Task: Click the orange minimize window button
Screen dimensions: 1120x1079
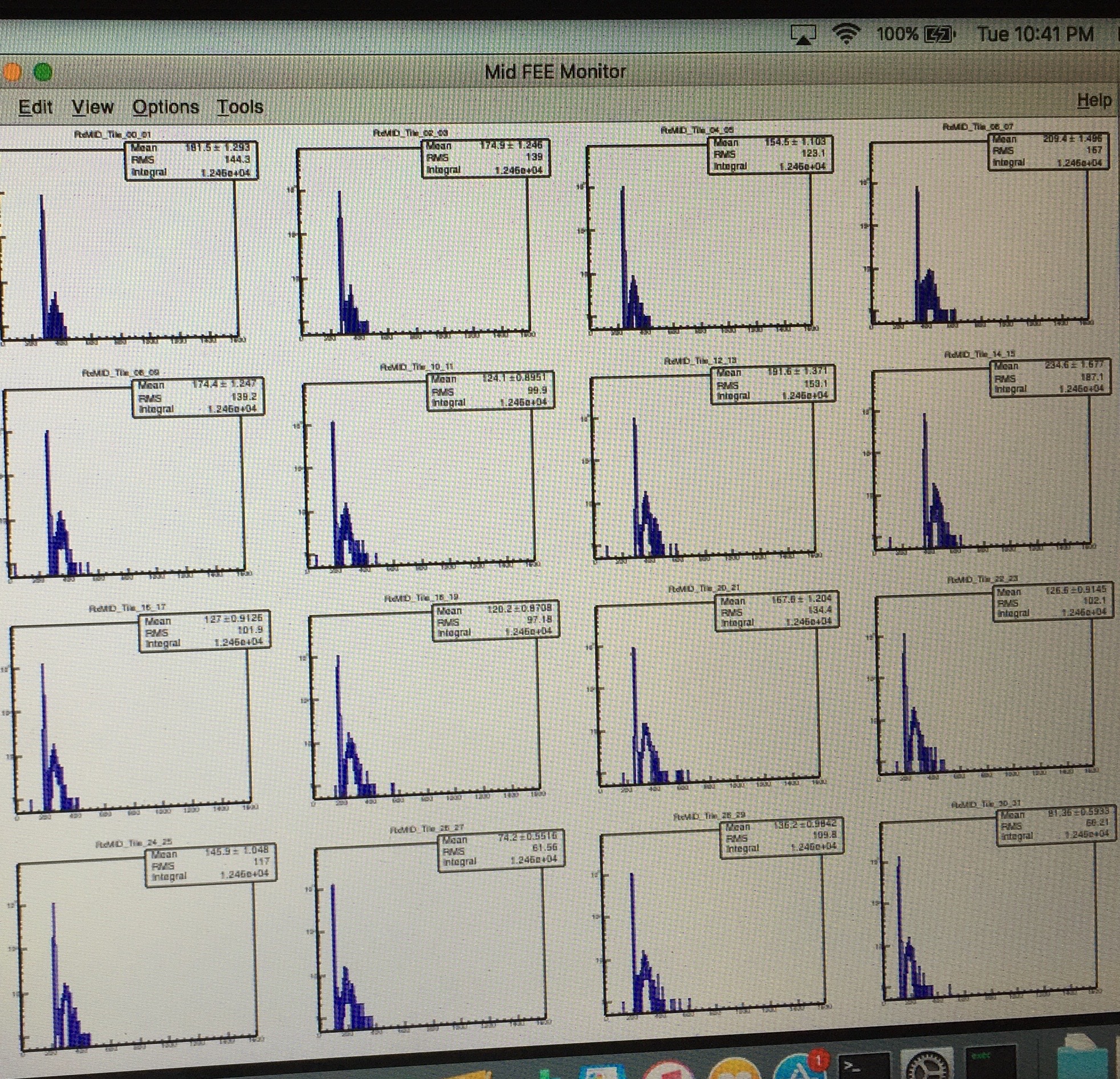Action: 11,72
